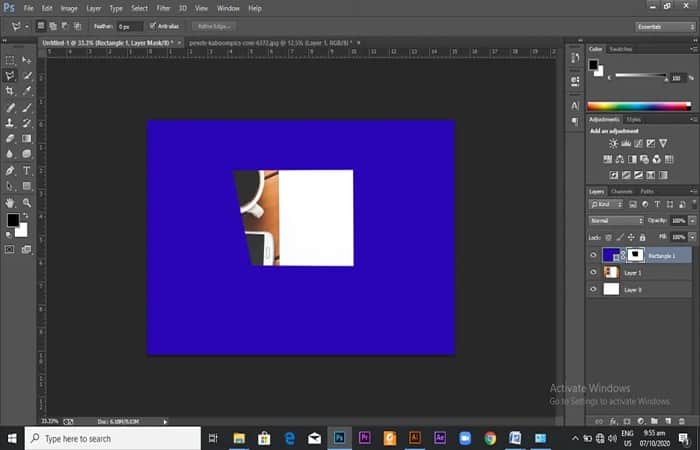This screenshot has height=450, width=700.
Task: Select the Polygonal Lasso tool in toolbox
Action: tap(10, 75)
